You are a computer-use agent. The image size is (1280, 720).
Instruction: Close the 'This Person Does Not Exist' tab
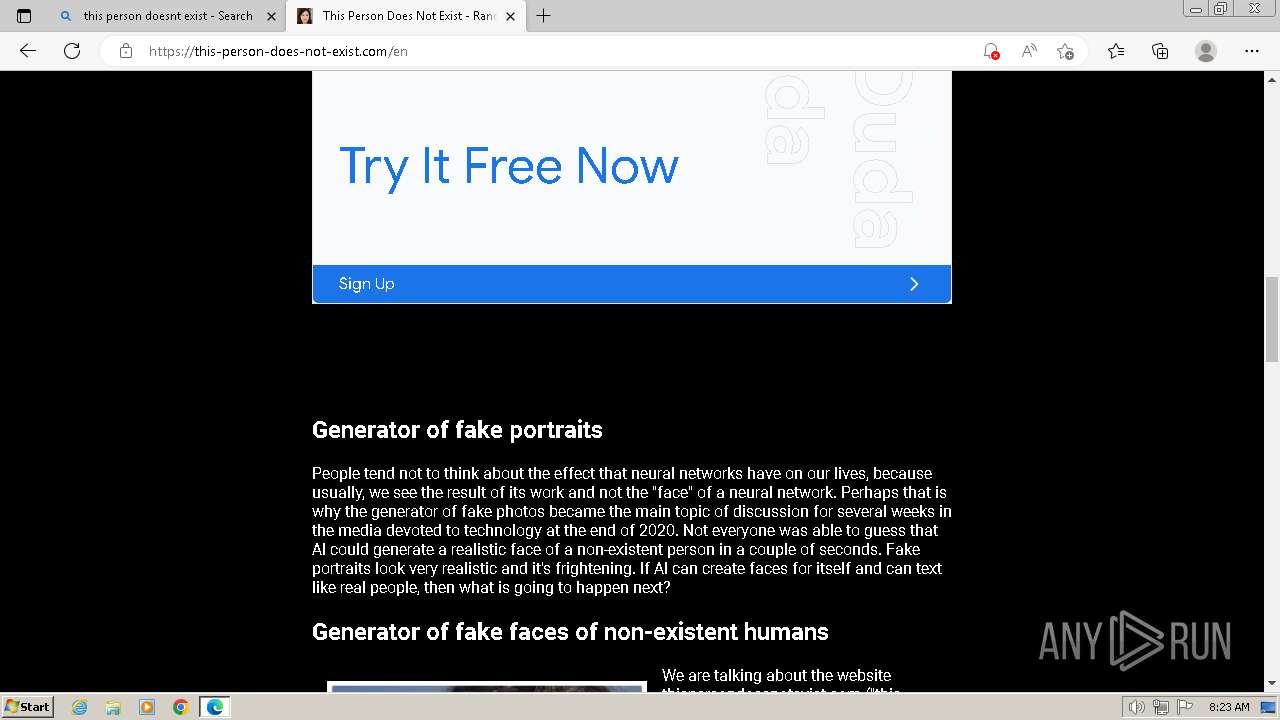point(510,16)
